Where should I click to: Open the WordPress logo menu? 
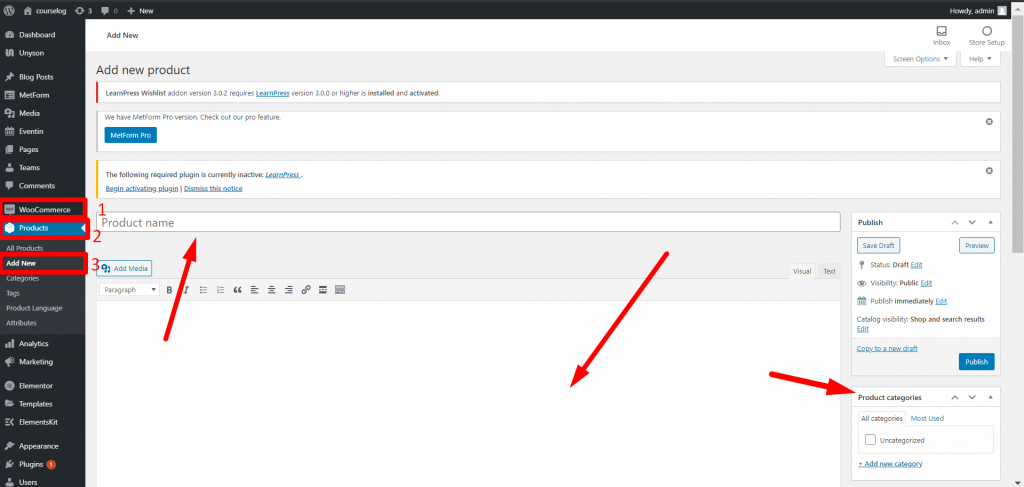coord(9,10)
